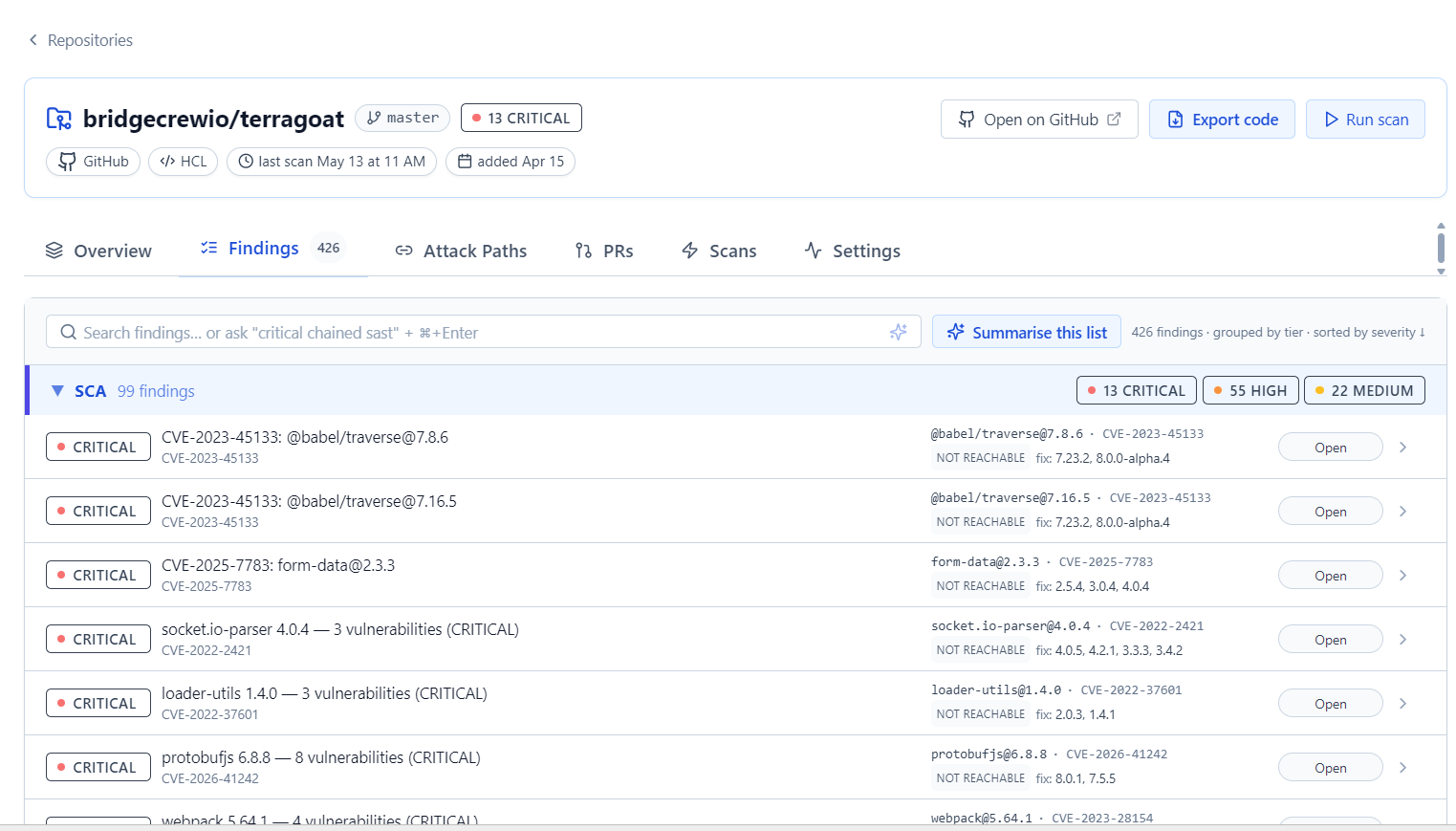The height and width of the screenshot is (831, 1456).
Task: Change Open status for loader-utils row
Action: [x=1330, y=703]
